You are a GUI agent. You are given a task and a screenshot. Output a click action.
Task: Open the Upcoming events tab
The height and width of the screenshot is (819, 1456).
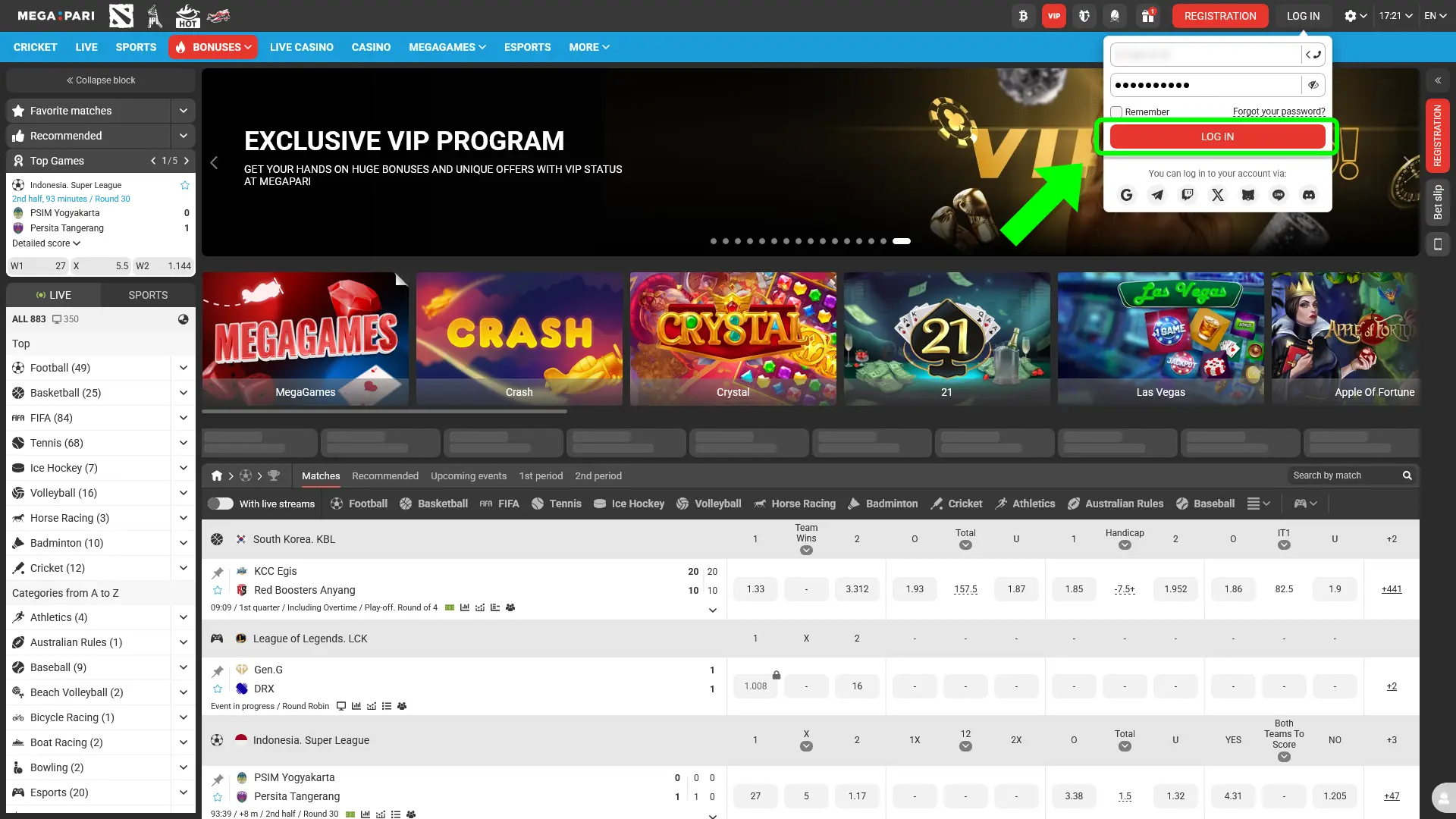pyautogui.click(x=469, y=476)
